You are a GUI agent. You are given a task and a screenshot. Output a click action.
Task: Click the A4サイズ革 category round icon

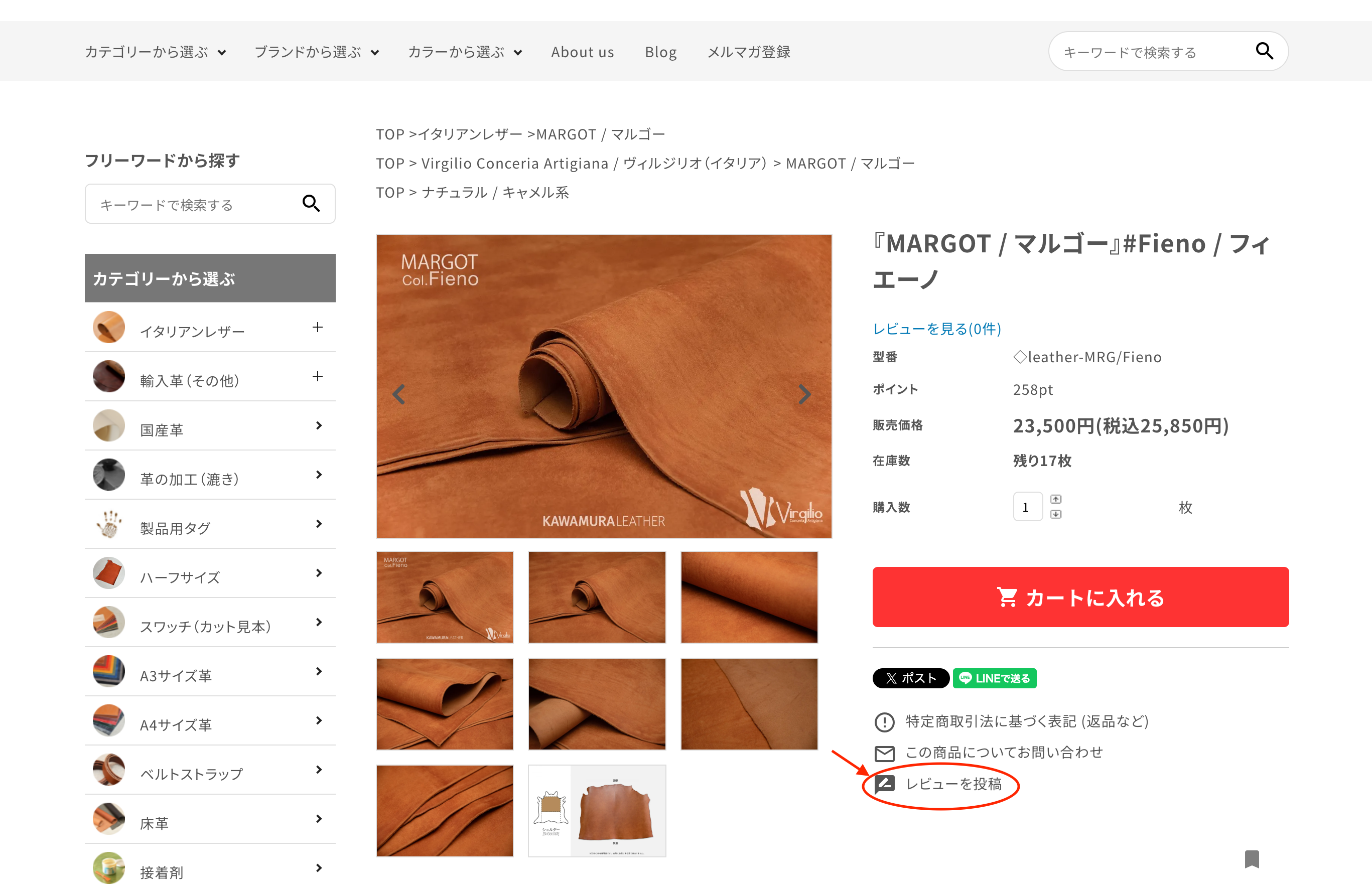click(109, 720)
